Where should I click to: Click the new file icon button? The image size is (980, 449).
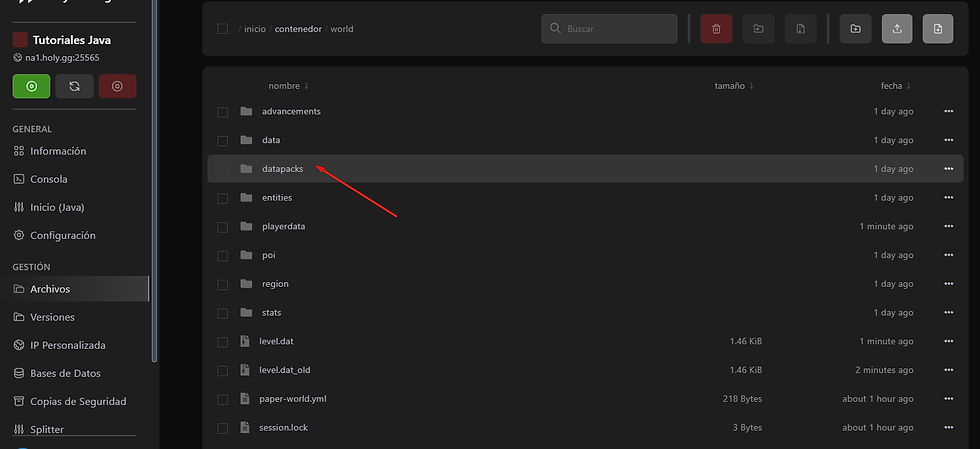click(938, 29)
